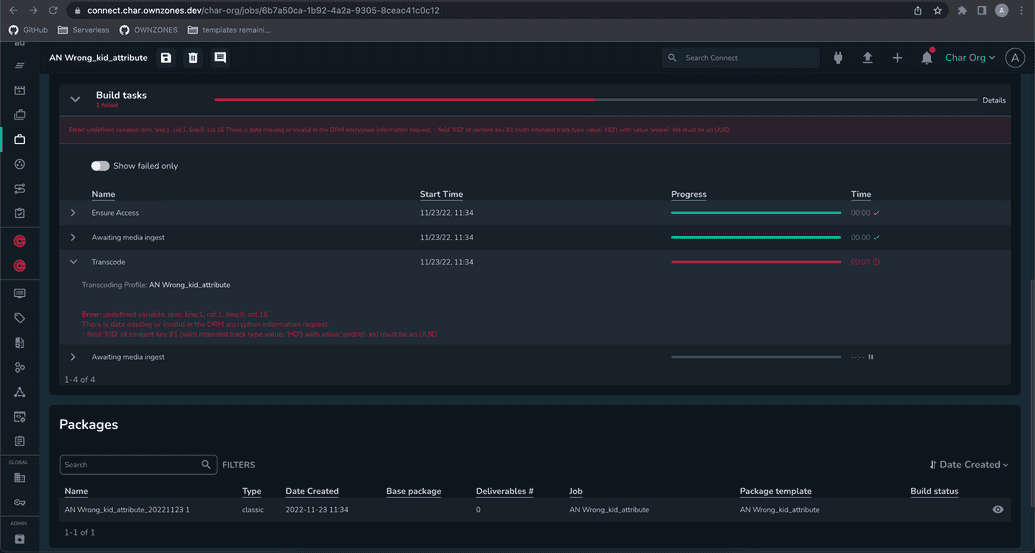Open the clapperboard icon in the sidebar
This screenshot has height=553, width=1035.
tap(20, 90)
